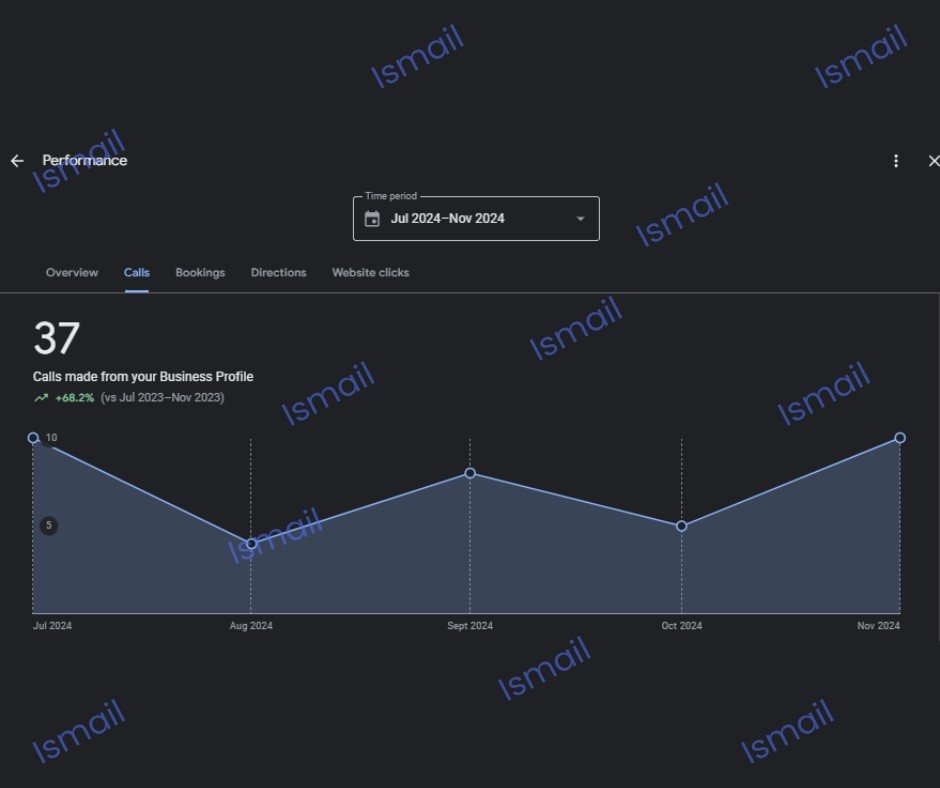Click the Jul 2024 data point on chart
Image resolution: width=940 pixels, height=788 pixels.
pos(33,438)
